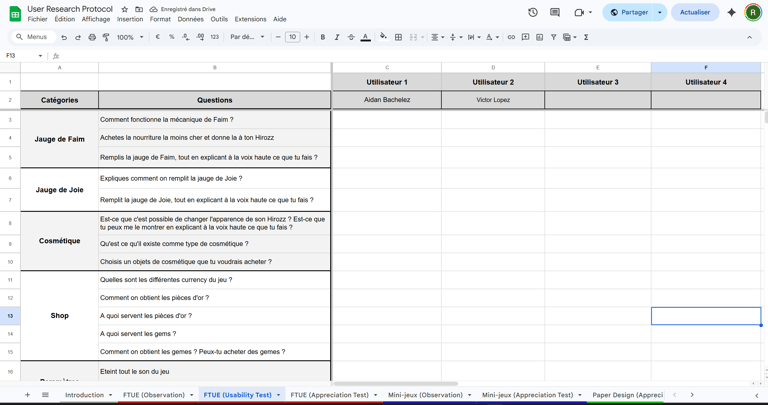Apply italic formatting
Viewport: 768px width, 405px height.
tap(337, 37)
